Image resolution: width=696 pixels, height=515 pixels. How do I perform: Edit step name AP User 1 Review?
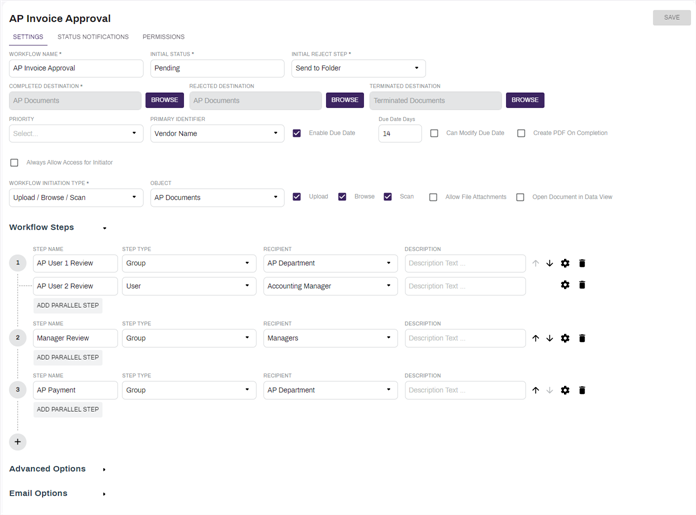pyautogui.click(x=75, y=263)
